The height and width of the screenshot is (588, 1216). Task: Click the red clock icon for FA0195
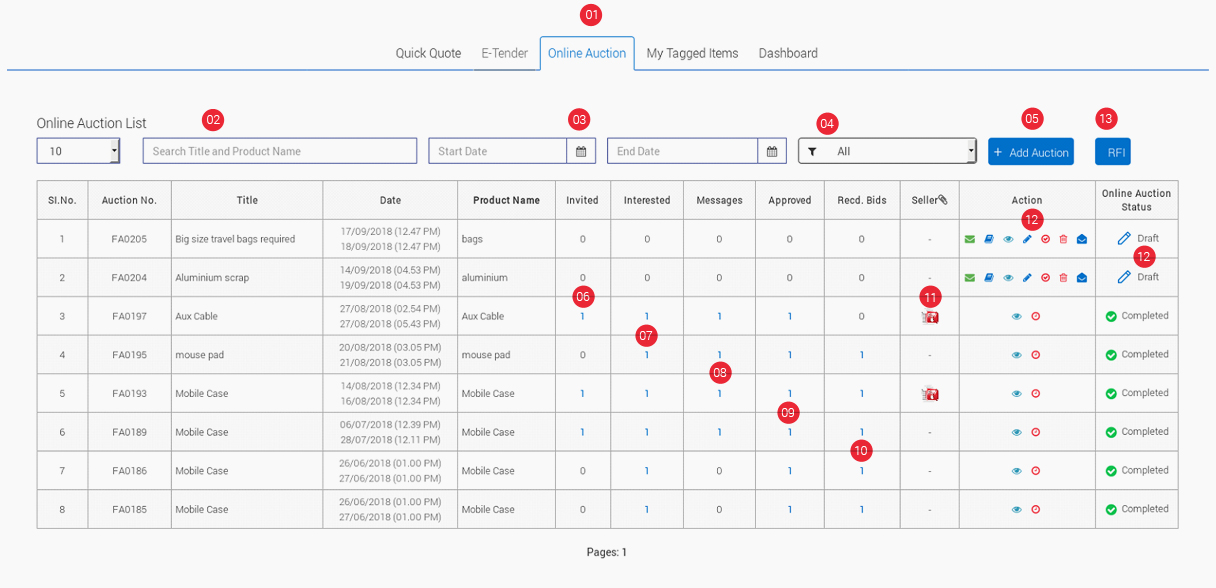[1036, 355]
